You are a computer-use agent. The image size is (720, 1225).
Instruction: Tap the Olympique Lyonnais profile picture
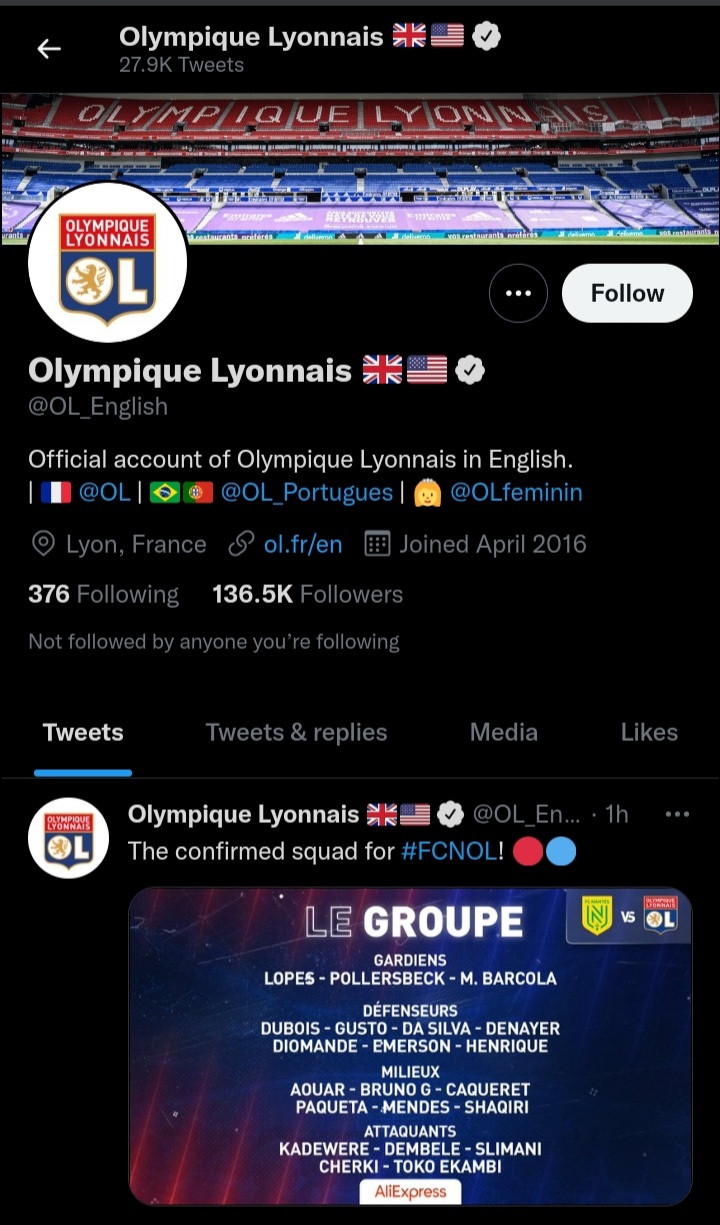pos(107,262)
